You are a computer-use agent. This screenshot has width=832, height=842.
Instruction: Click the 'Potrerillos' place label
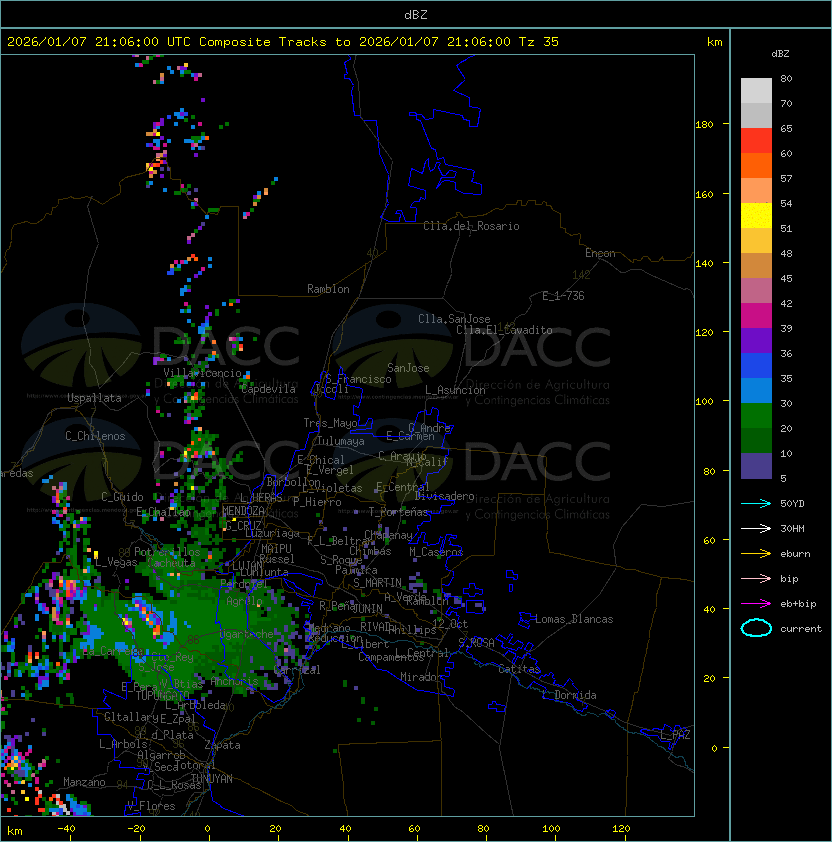pyautogui.click(x=167, y=552)
